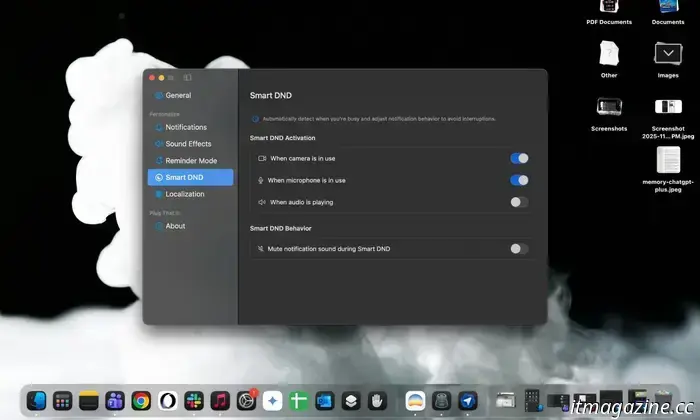Click the muted bell icon in behavior row
This screenshot has width=700, height=420.
(261, 249)
